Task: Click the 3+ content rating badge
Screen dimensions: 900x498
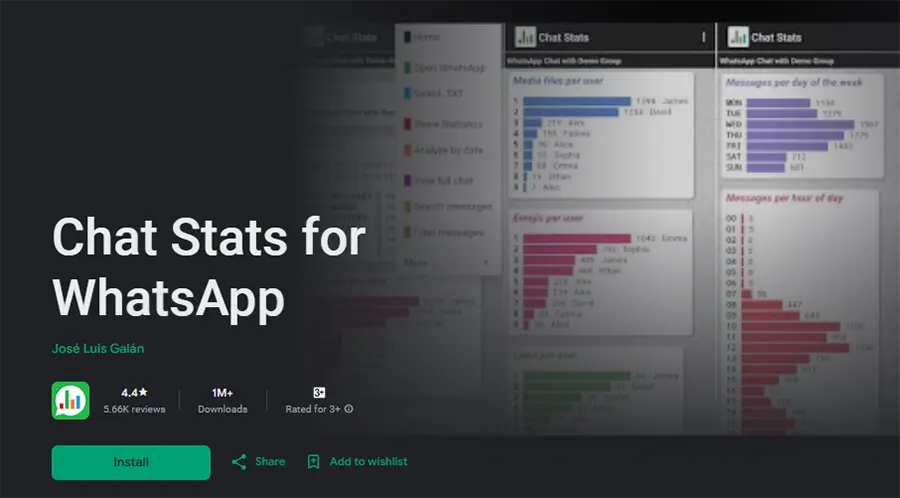Action: coord(319,392)
